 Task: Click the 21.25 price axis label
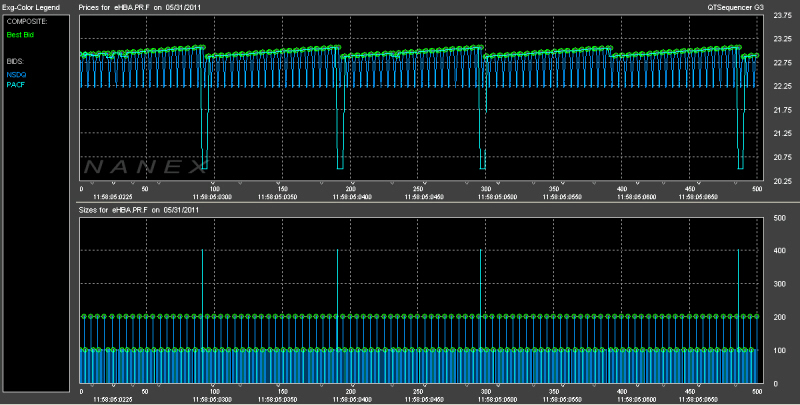783,134
